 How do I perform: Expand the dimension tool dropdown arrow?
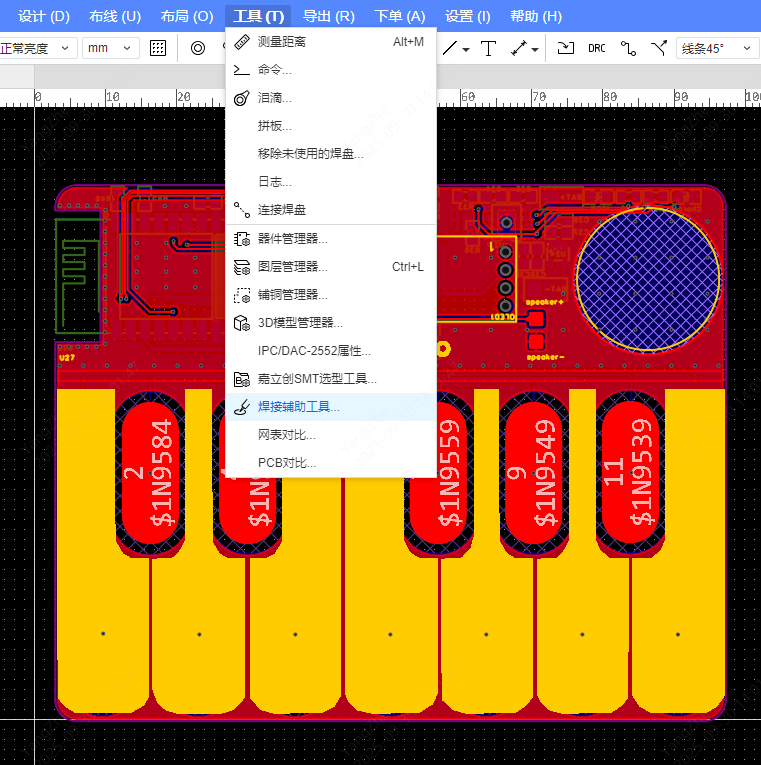pos(535,49)
